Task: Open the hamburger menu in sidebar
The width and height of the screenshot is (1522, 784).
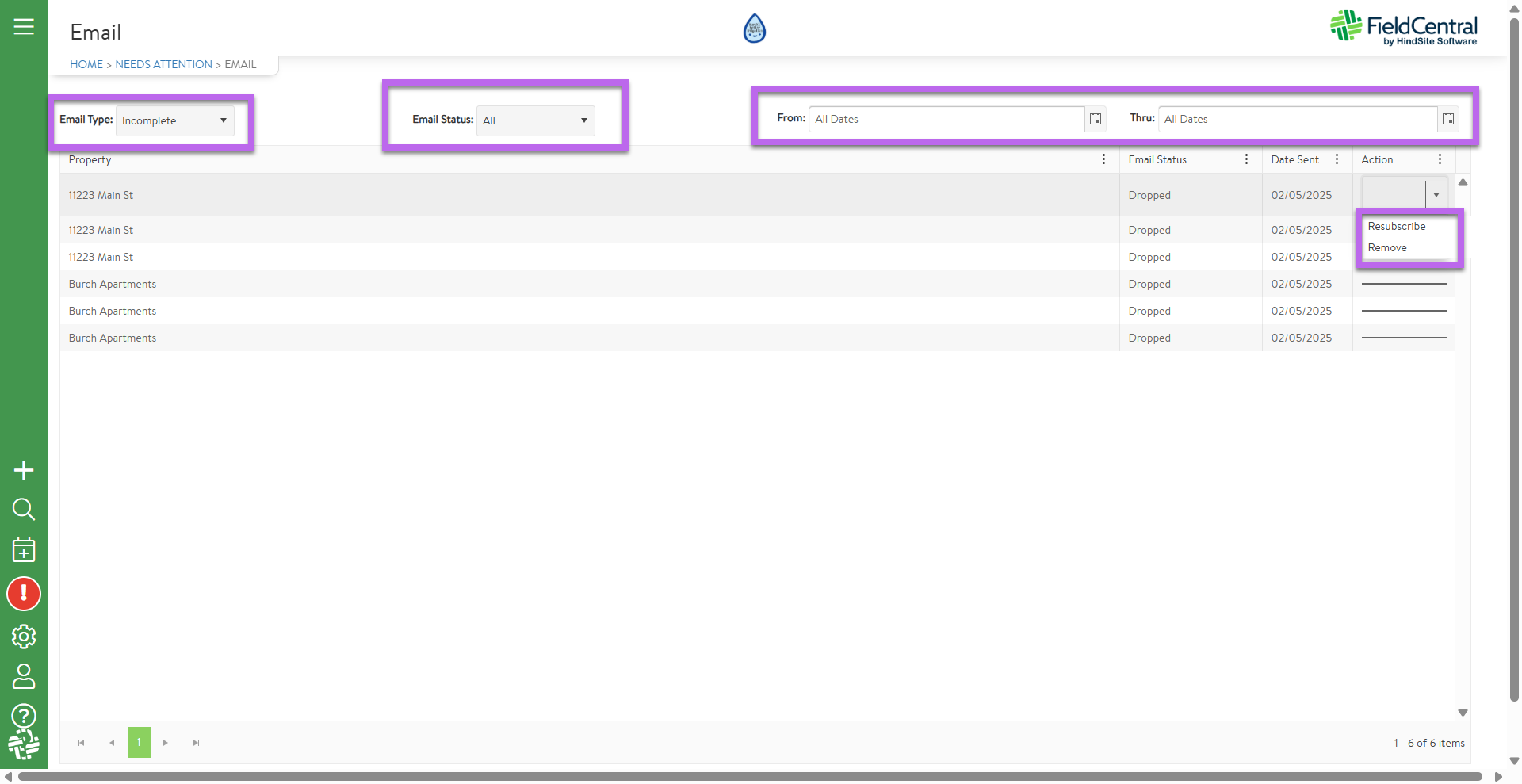Action: (24, 27)
